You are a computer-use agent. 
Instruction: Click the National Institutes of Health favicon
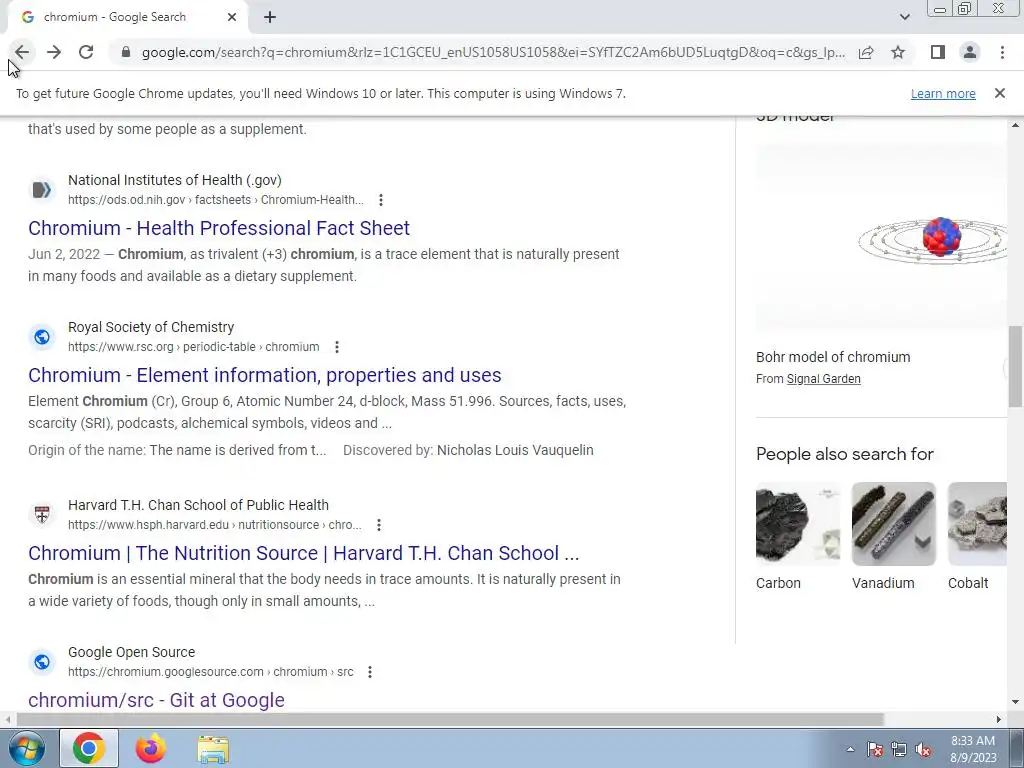point(42,190)
